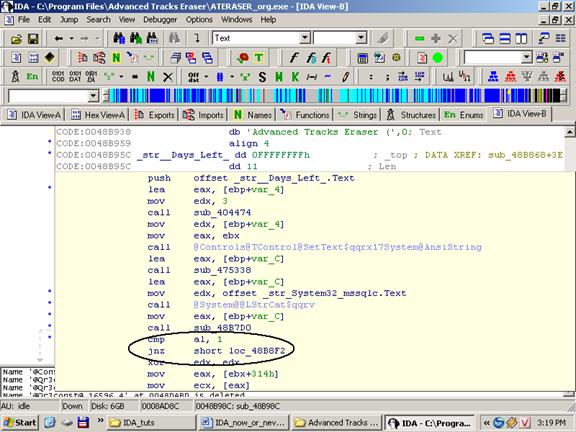Screen dimensions: 576x432
Task: Open the Windows menu
Action: [237, 19]
